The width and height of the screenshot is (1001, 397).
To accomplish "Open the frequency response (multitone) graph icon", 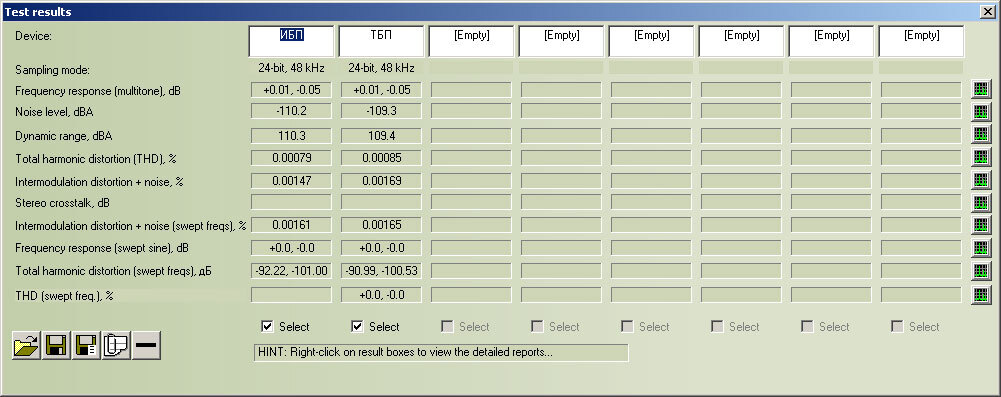I will [981, 89].
